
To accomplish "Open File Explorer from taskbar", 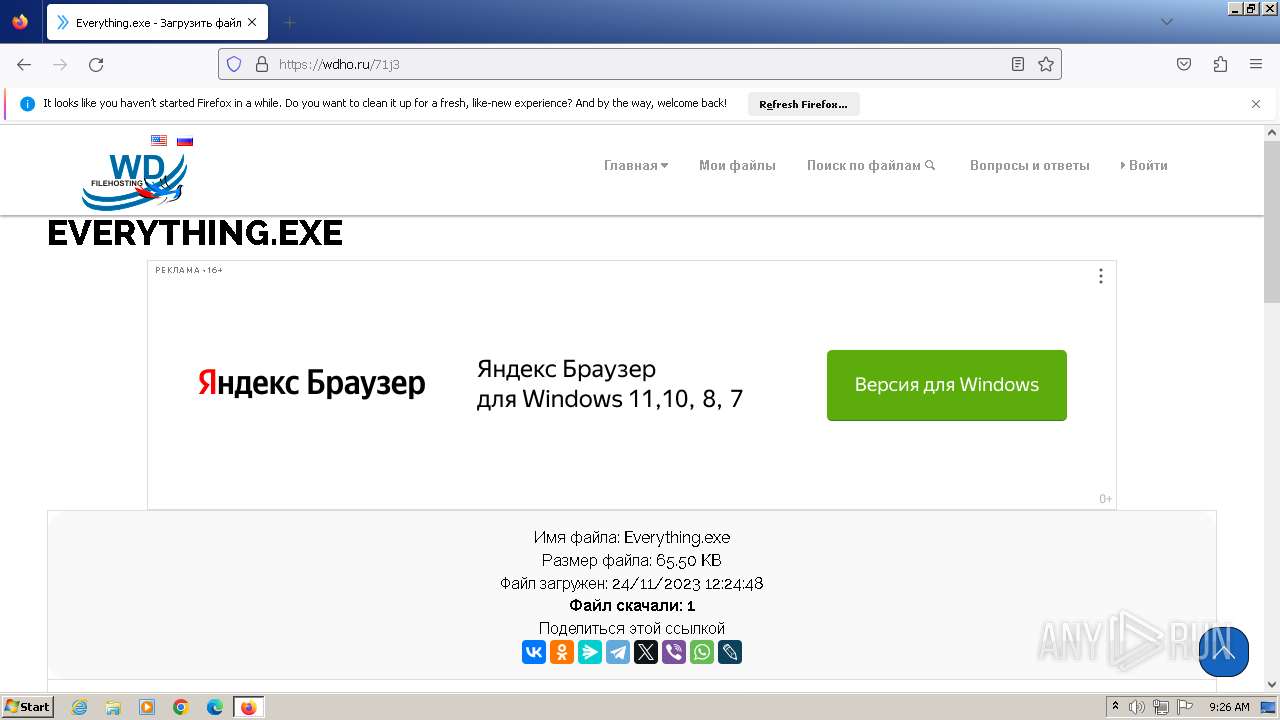I will point(113,707).
